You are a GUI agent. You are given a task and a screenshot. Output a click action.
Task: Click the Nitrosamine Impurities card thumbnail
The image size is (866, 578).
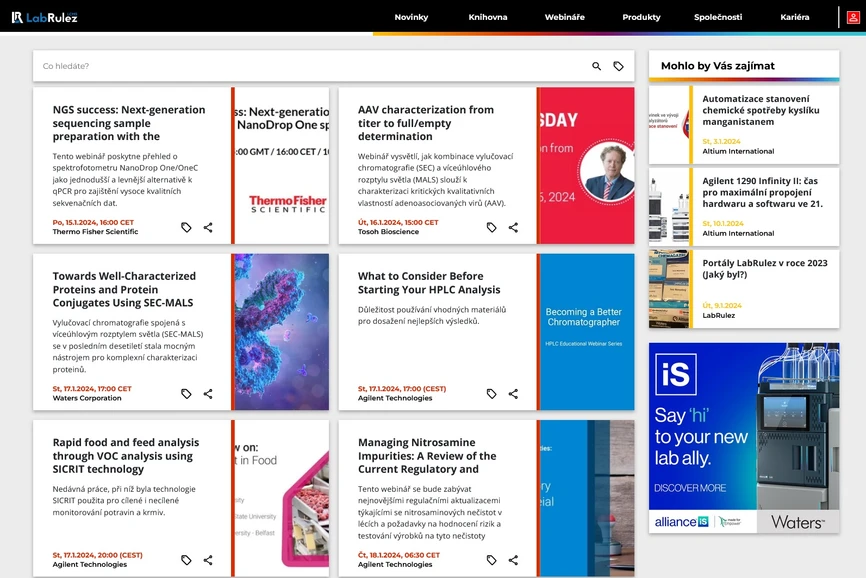pyautogui.click(x=587, y=498)
